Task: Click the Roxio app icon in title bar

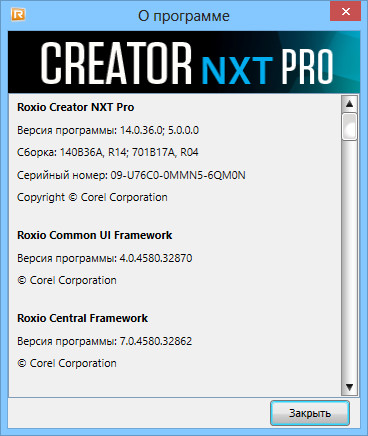Action: [18, 14]
